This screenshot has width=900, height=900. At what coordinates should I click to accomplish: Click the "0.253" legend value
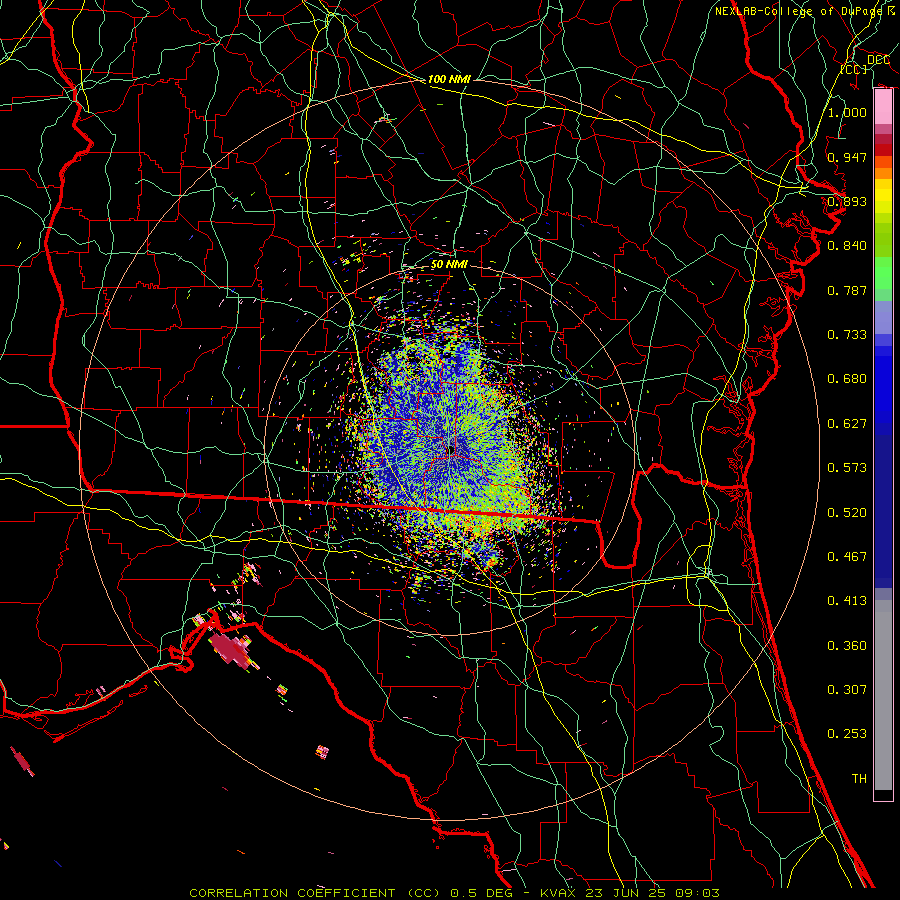pyautogui.click(x=847, y=734)
